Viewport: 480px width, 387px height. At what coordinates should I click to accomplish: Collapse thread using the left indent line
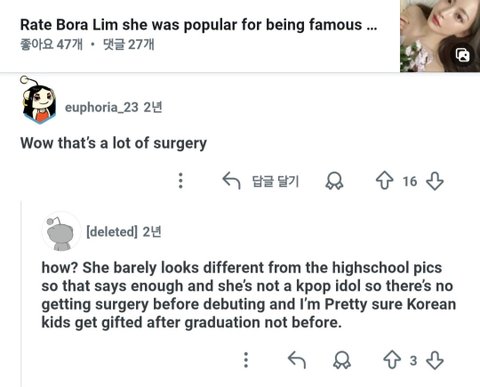pos(21,293)
